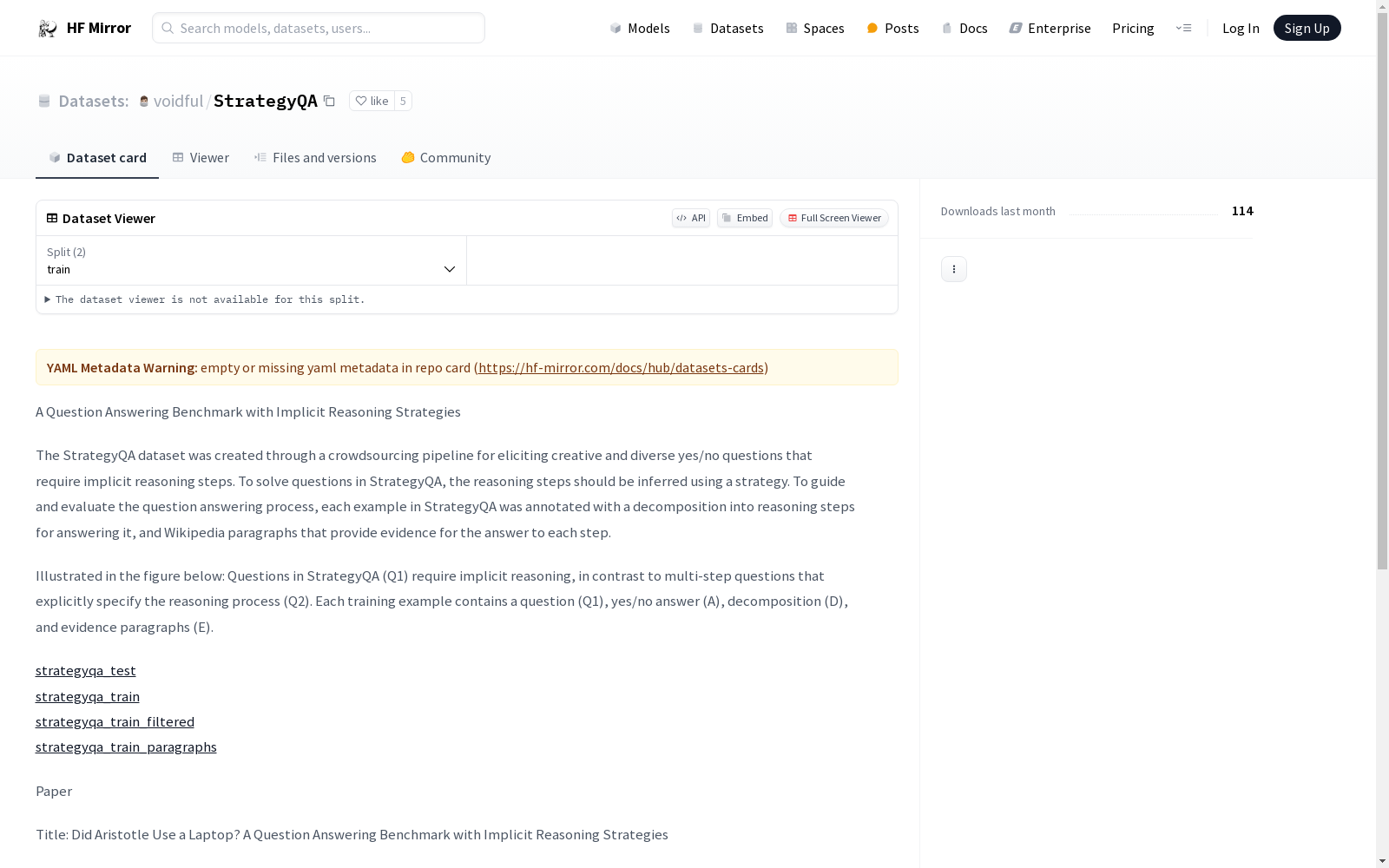
Task: Open the strategyqa_test link
Action: coord(86,671)
